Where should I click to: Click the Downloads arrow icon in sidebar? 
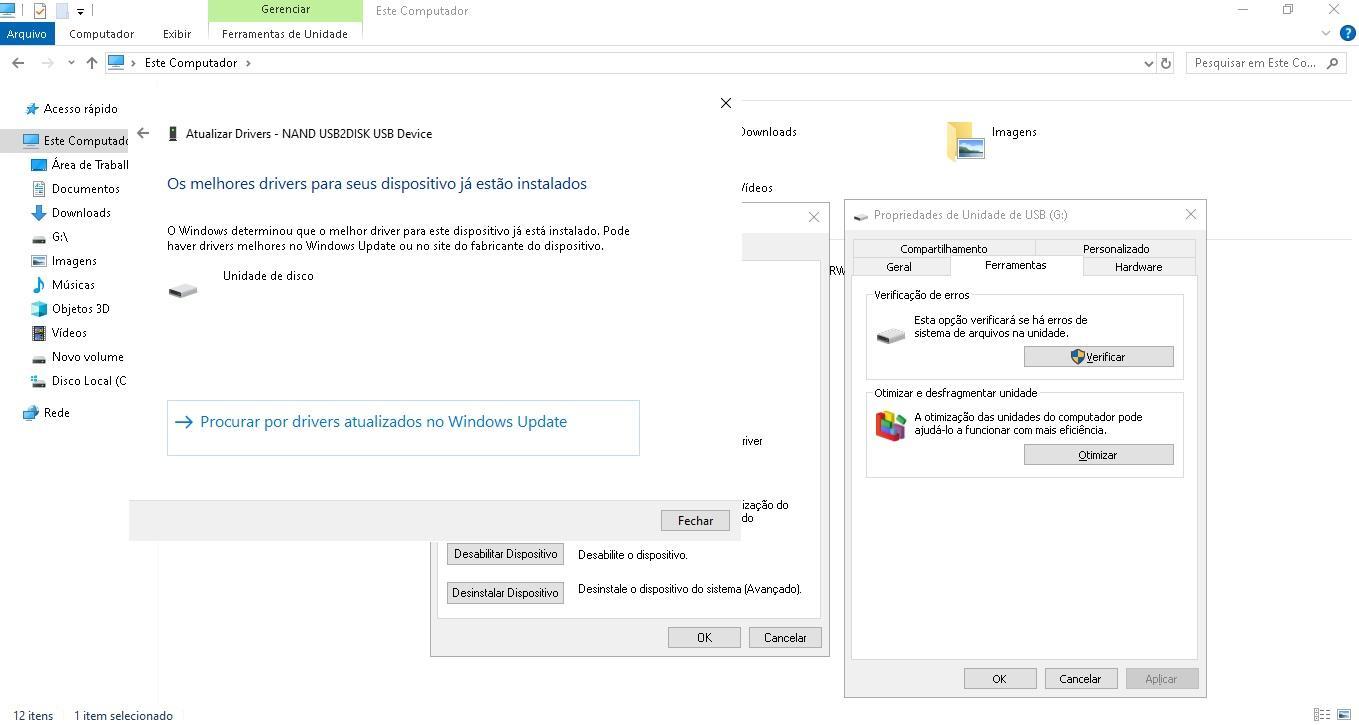tap(39, 213)
